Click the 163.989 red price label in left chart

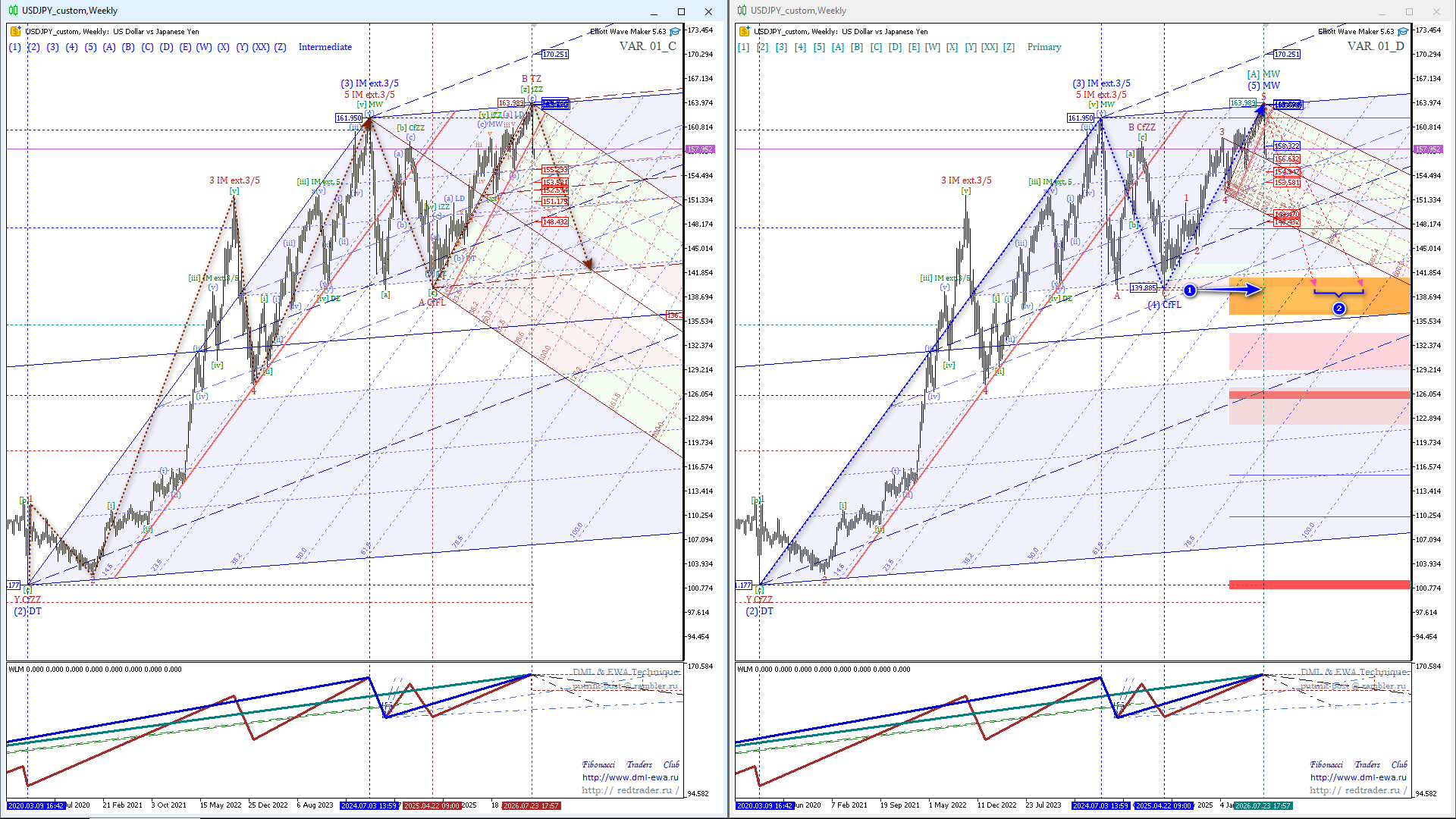click(x=511, y=103)
